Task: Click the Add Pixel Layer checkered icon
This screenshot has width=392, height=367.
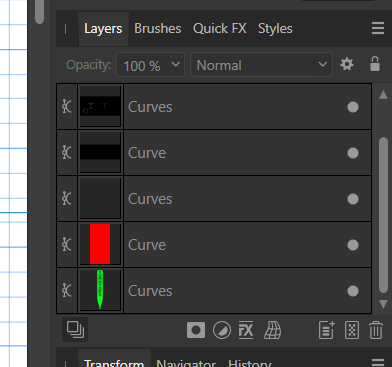Action: 352,330
